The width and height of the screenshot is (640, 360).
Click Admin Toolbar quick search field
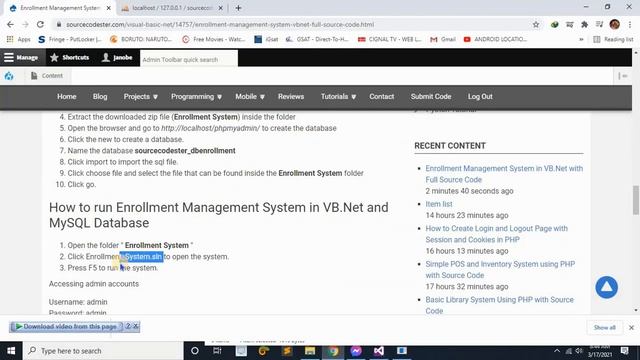(x=189, y=60)
